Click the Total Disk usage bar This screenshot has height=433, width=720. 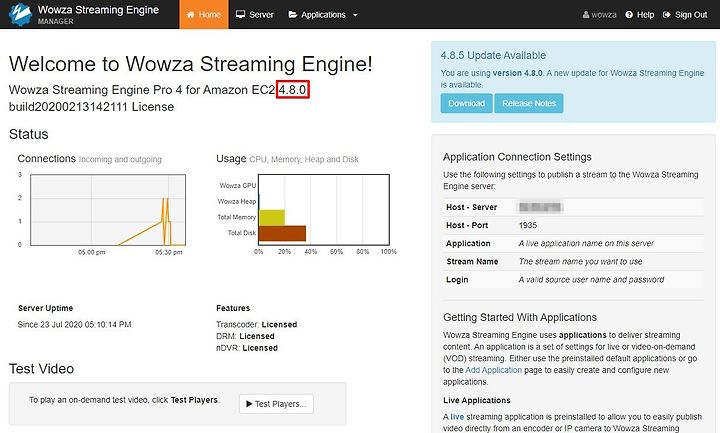click(x=282, y=233)
